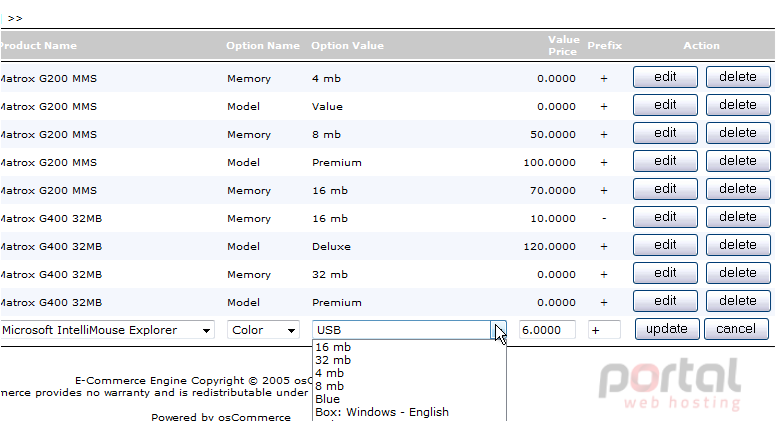
Task: Edit the G400 32MB 16 mb row
Action: pyautogui.click(x=665, y=217)
